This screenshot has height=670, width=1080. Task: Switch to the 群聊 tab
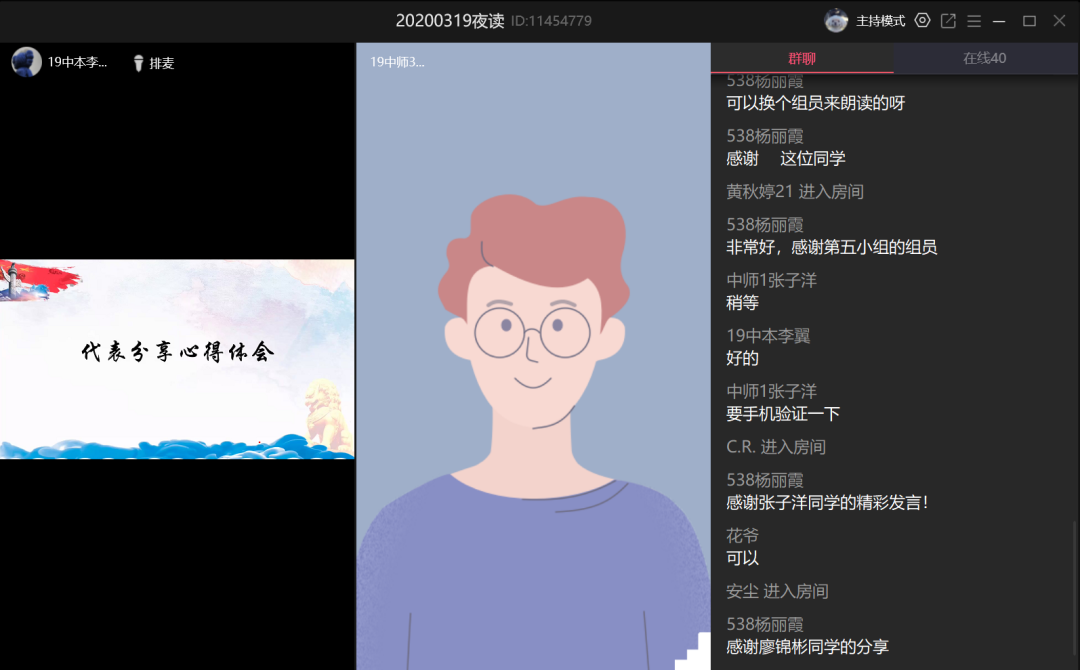[802, 58]
